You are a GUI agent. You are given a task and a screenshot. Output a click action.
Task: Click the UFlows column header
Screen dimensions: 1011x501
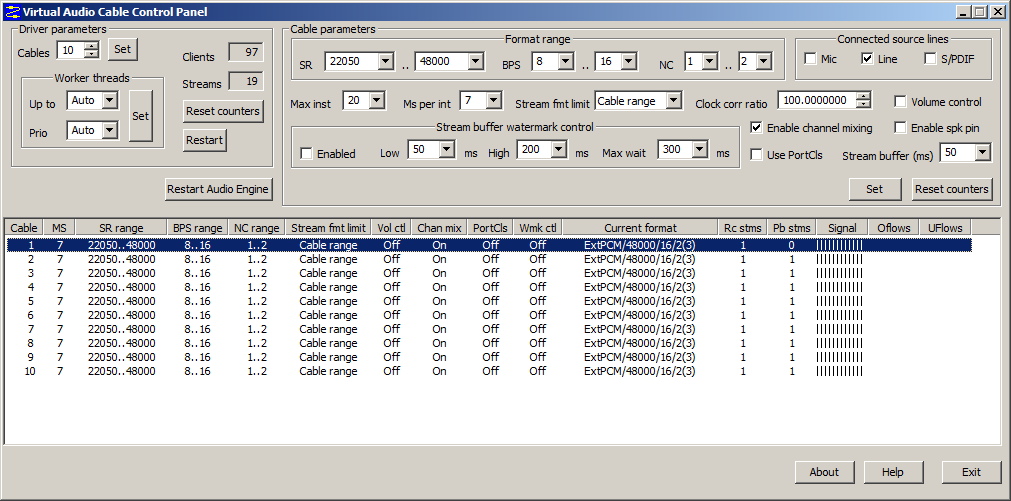coord(945,228)
